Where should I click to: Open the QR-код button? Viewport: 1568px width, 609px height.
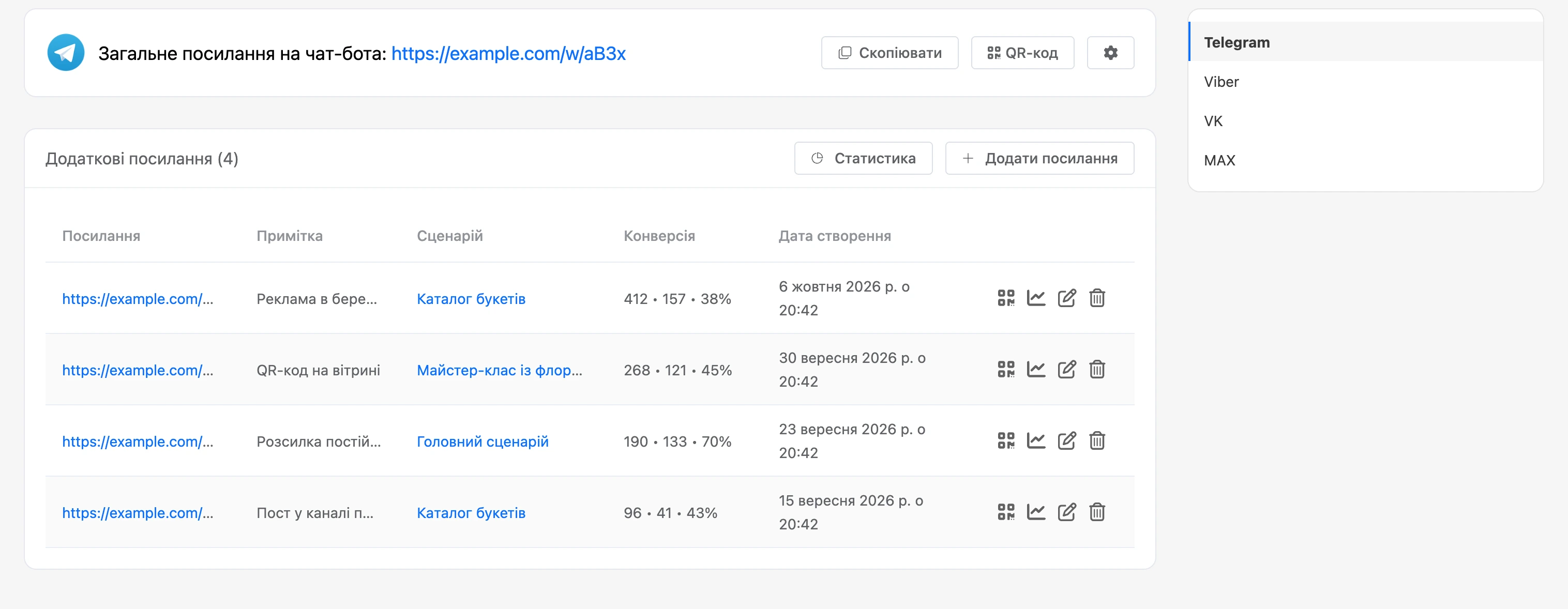point(1022,53)
